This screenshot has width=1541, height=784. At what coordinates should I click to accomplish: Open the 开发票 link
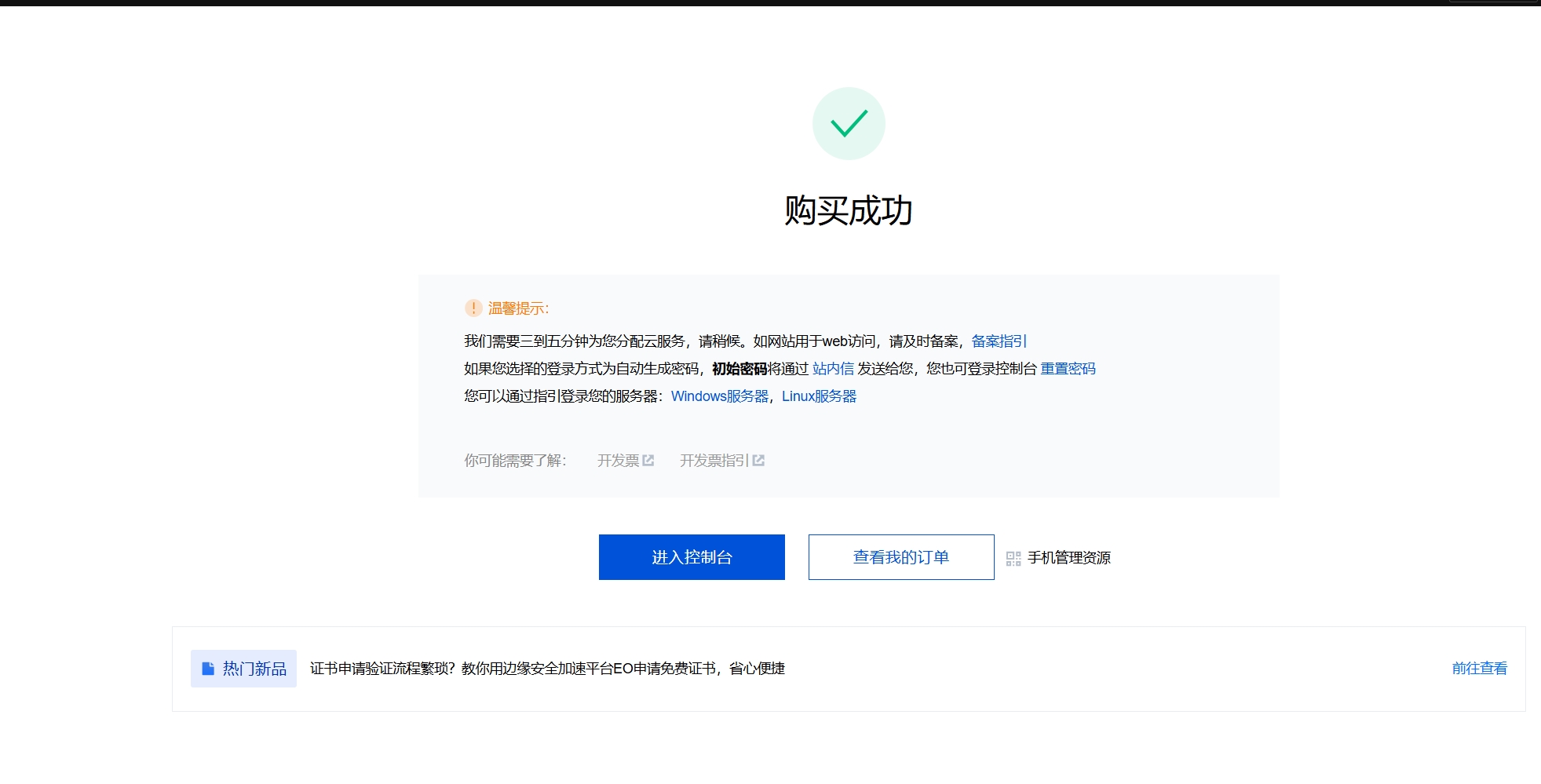coord(619,461)
